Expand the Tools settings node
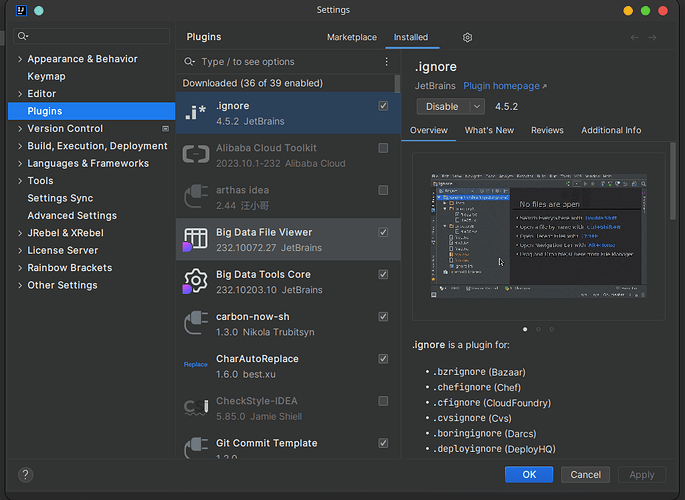 [x=20, y=181]
